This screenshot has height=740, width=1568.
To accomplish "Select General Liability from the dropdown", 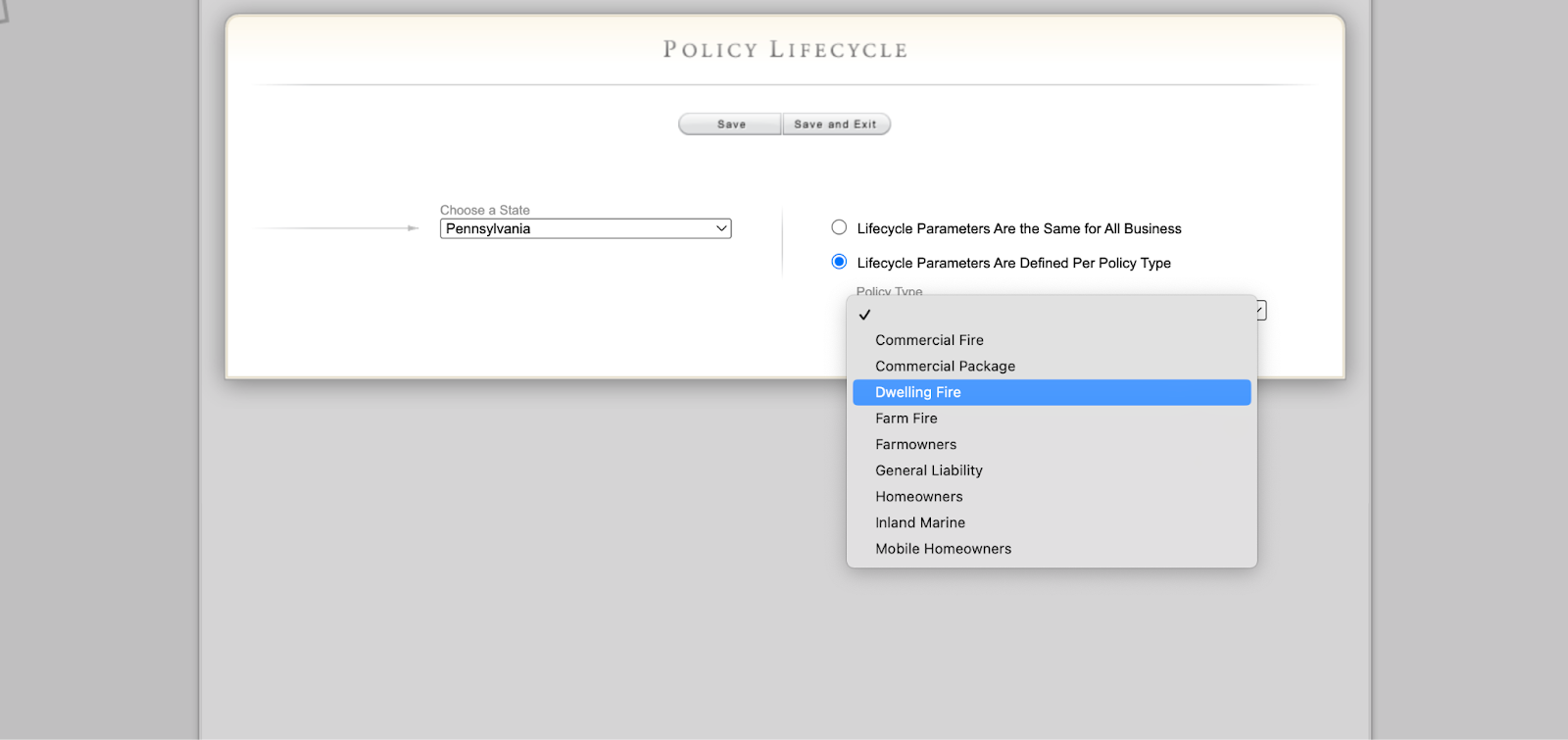I will (x=929, y=470).
